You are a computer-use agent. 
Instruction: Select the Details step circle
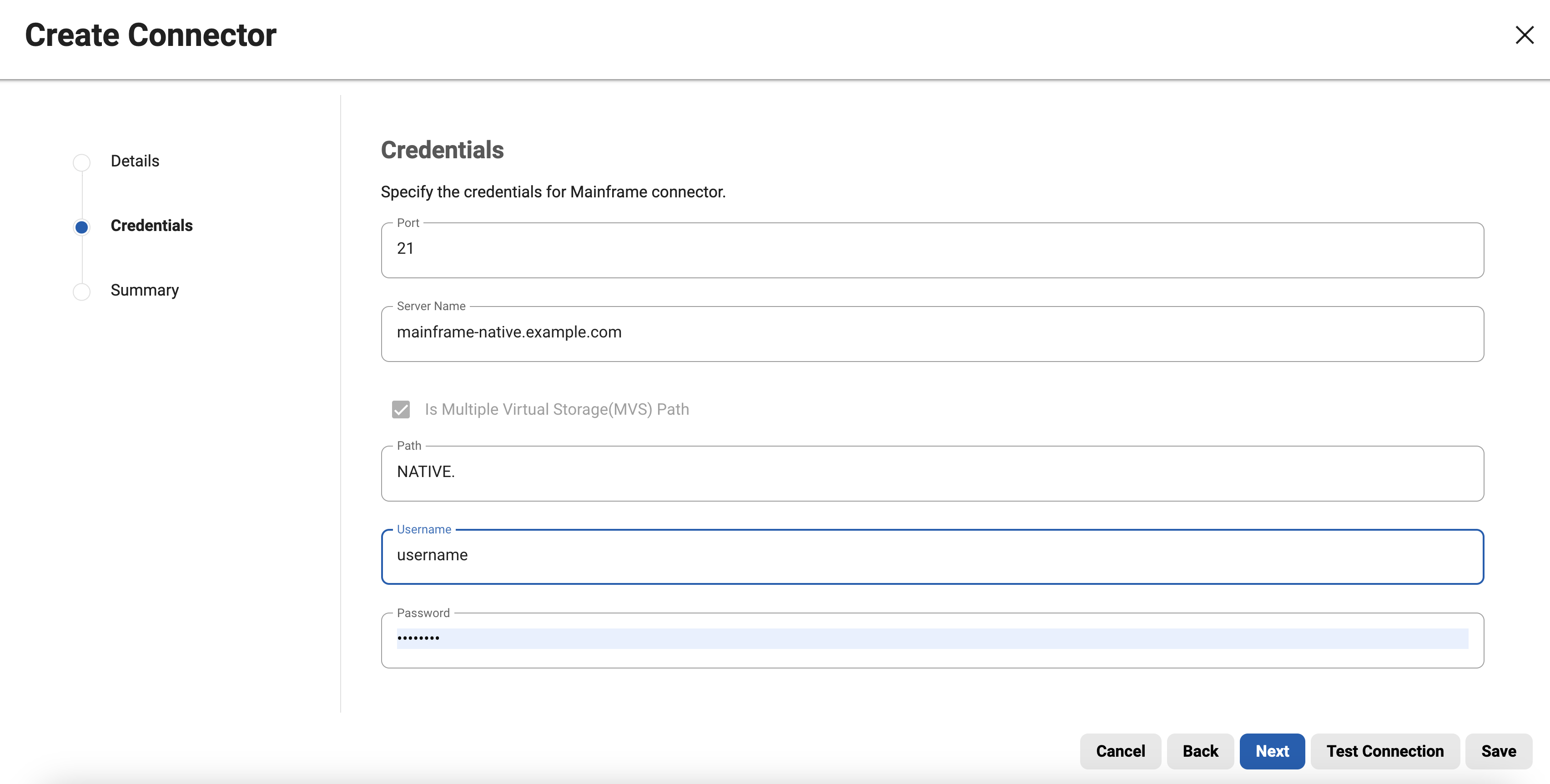(x=82, y=162)
